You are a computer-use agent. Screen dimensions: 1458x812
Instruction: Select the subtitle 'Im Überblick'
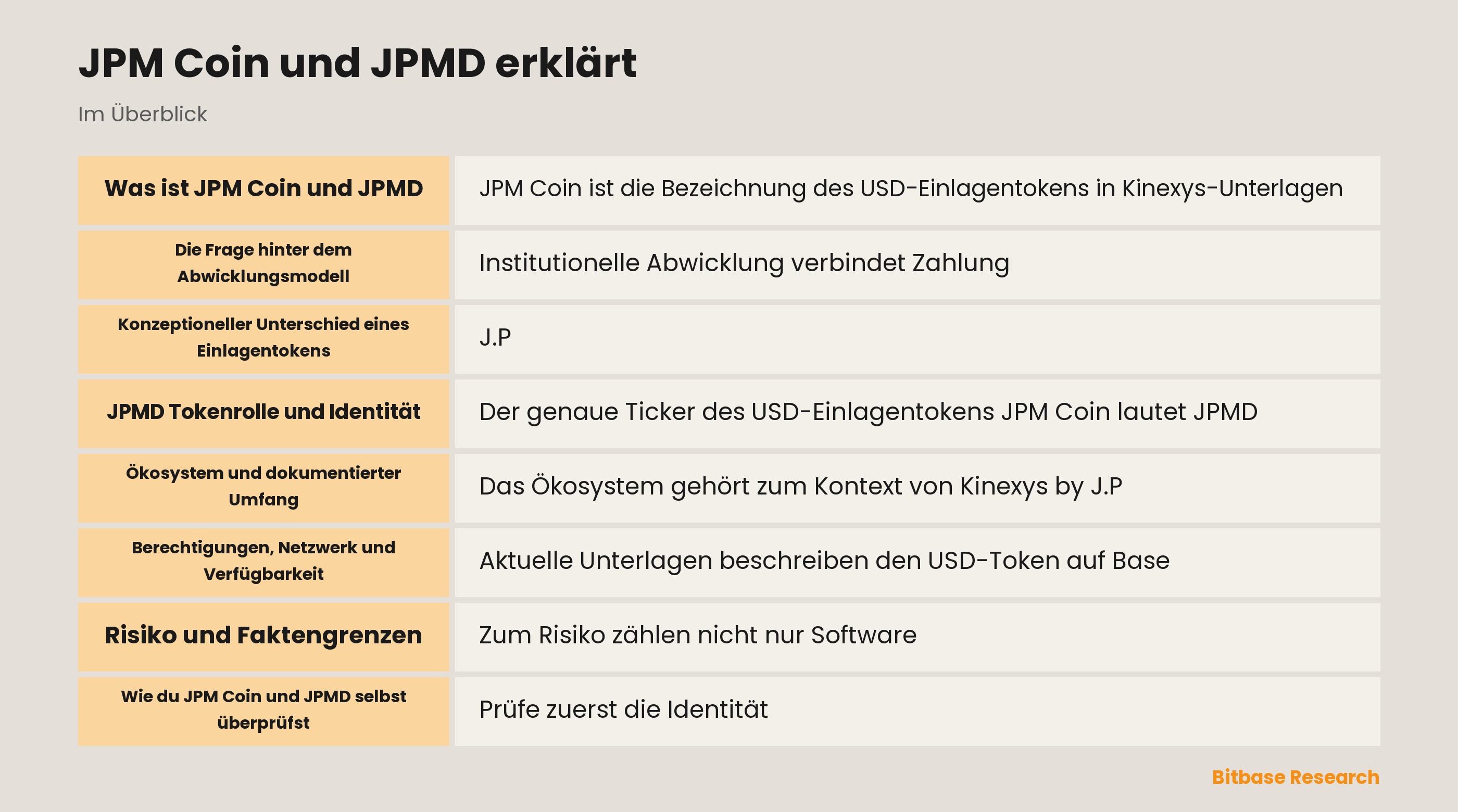[x=143, y=114]
